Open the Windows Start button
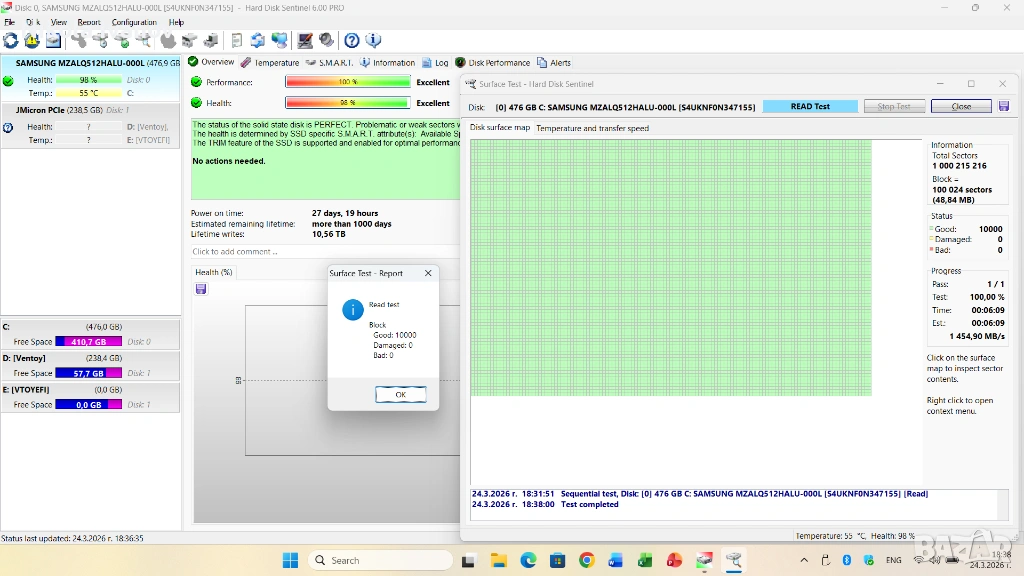This screenshot has height=576, width=1024. tap(290, 560)
